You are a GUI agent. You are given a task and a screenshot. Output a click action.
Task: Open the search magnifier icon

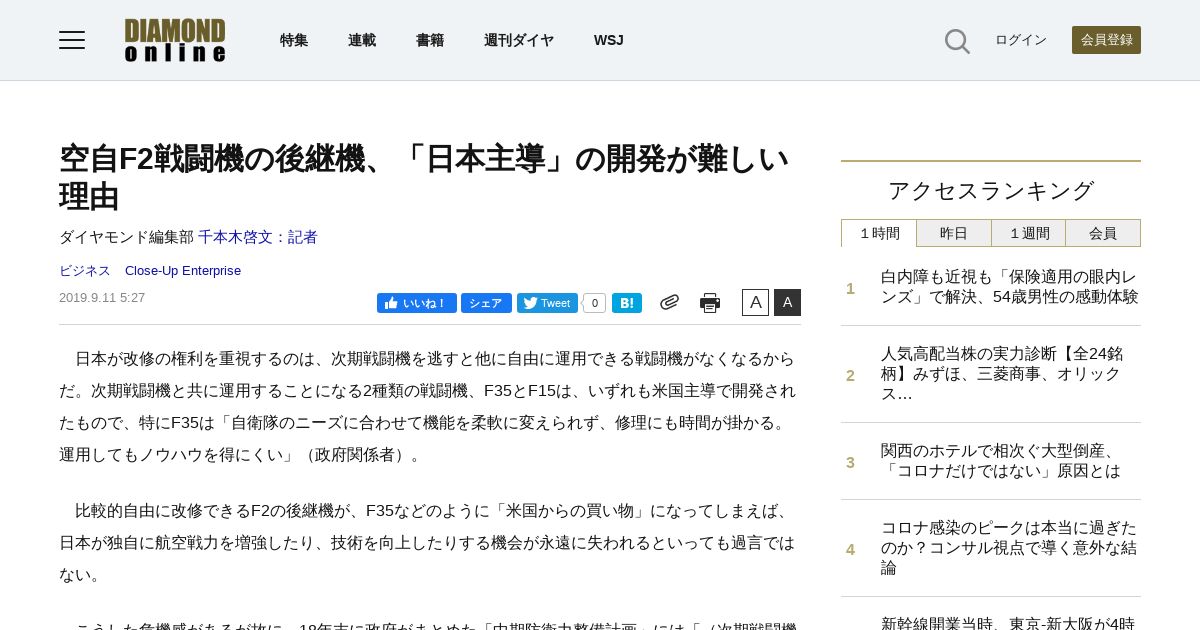pyautogui.click(x=957, y=41)
